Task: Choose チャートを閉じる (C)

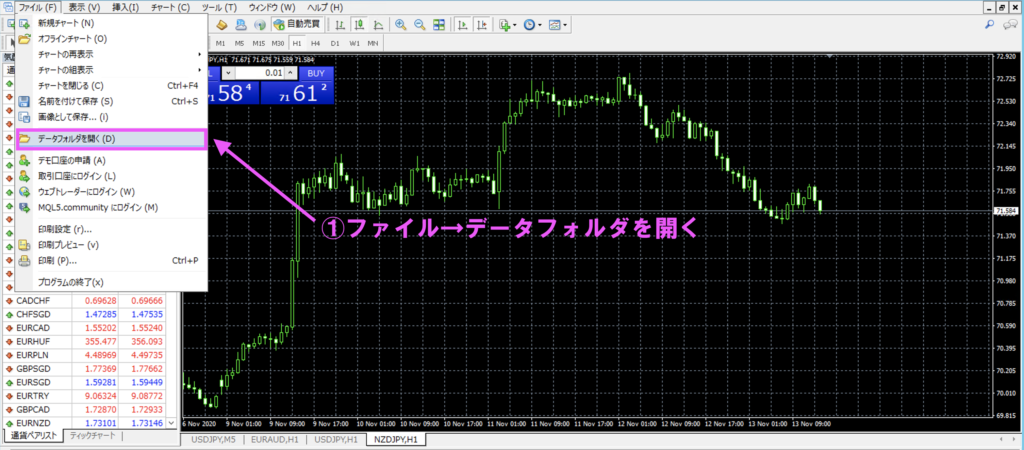Action: pos(111,86)
